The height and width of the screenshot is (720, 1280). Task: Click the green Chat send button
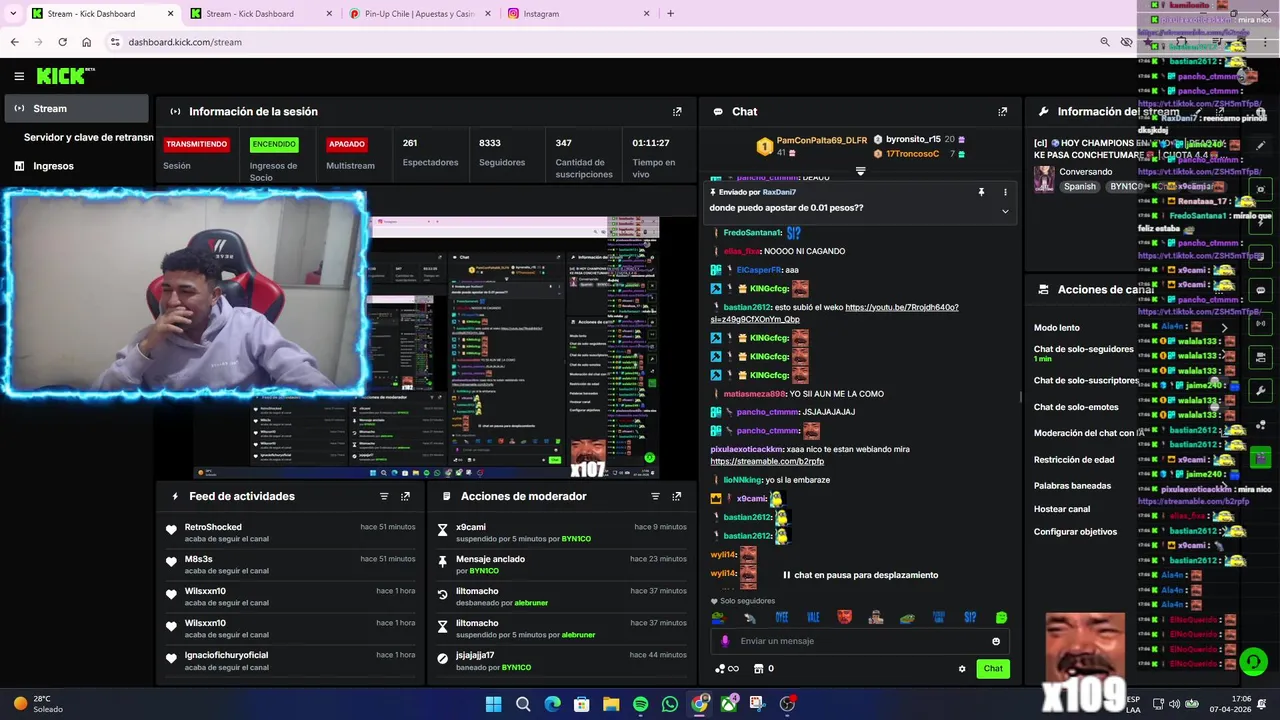[x=993, y=669]
